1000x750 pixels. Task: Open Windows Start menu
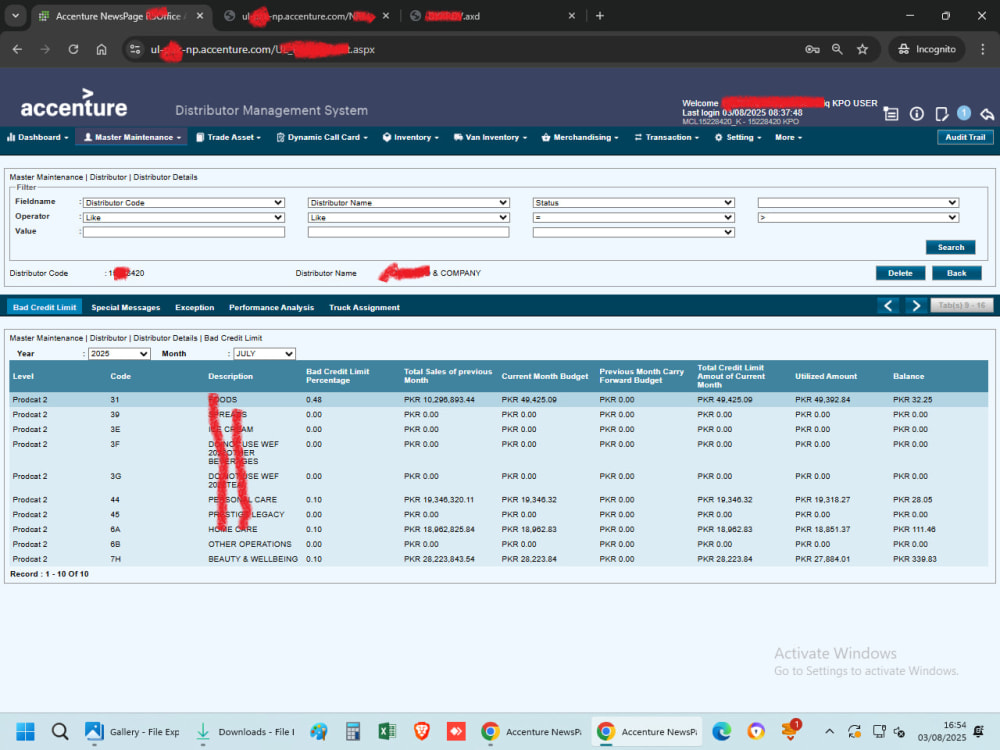(x=26, y=732)
